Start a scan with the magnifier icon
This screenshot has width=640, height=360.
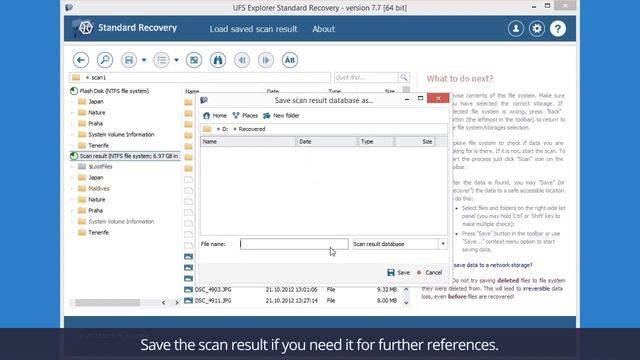pos(105,60)
